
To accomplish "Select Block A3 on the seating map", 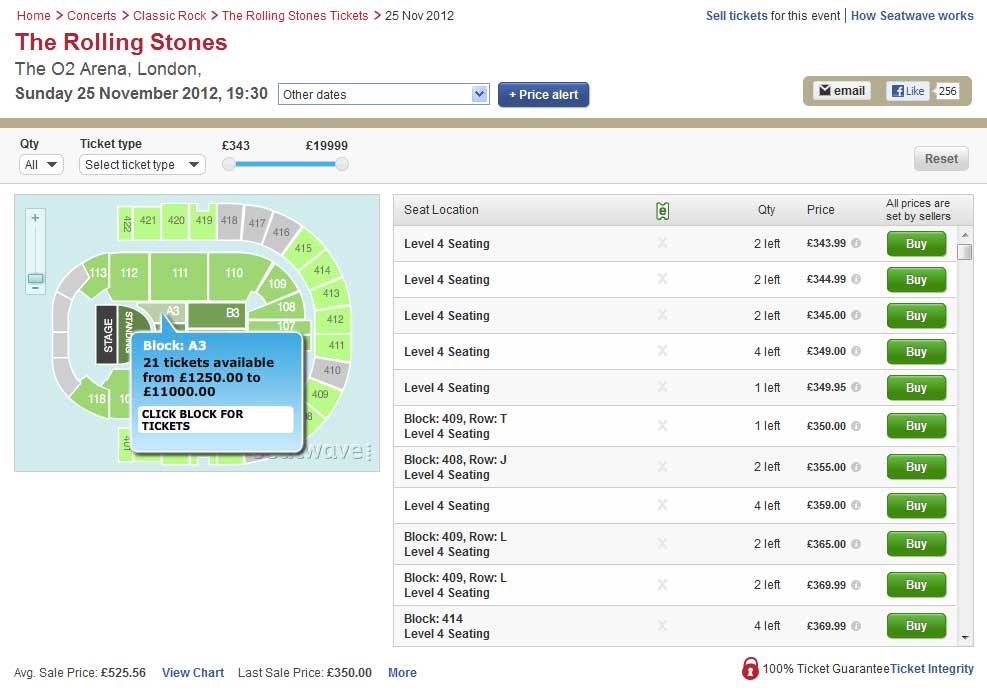I will 172,311.
